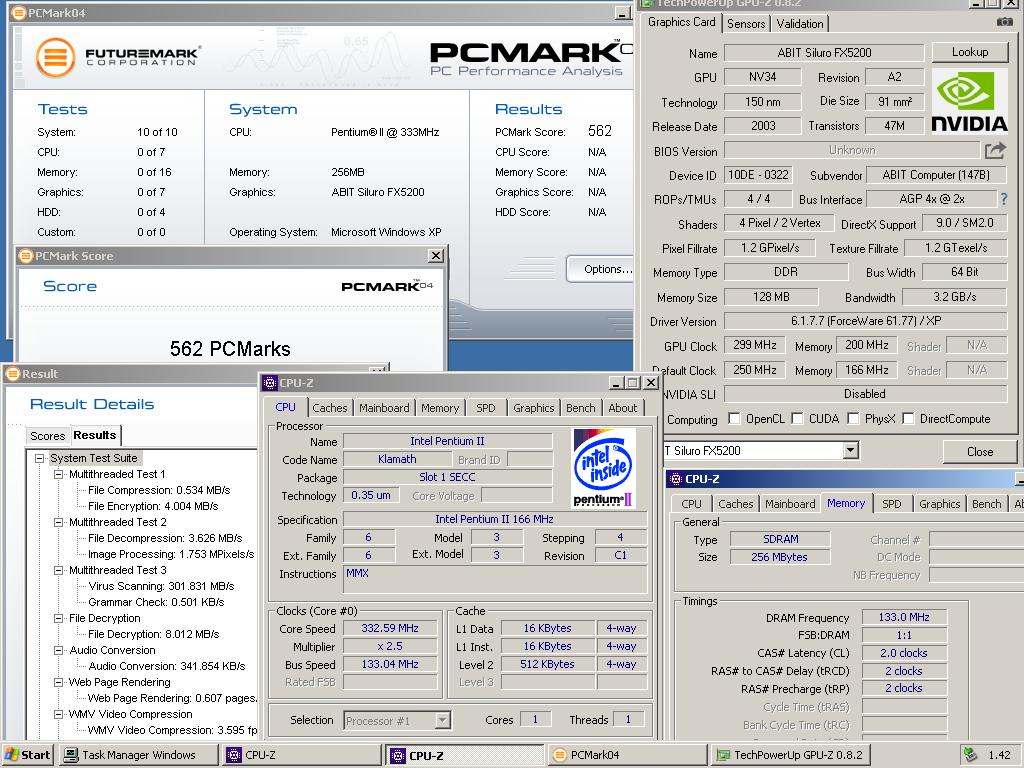Click the Close button in GPU-Z
Viewport: 1024px width, 768px height.
tap(980, 451)
